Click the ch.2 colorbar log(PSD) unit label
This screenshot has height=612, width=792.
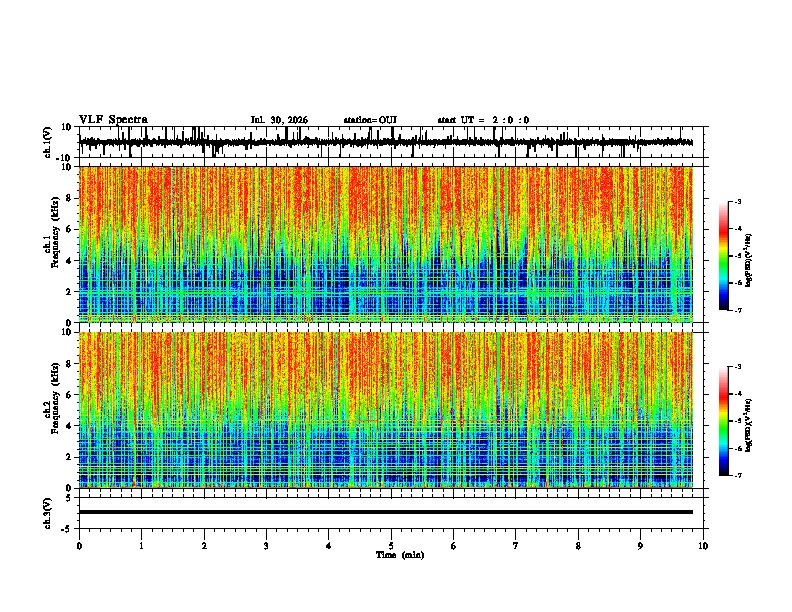(749, 425)
